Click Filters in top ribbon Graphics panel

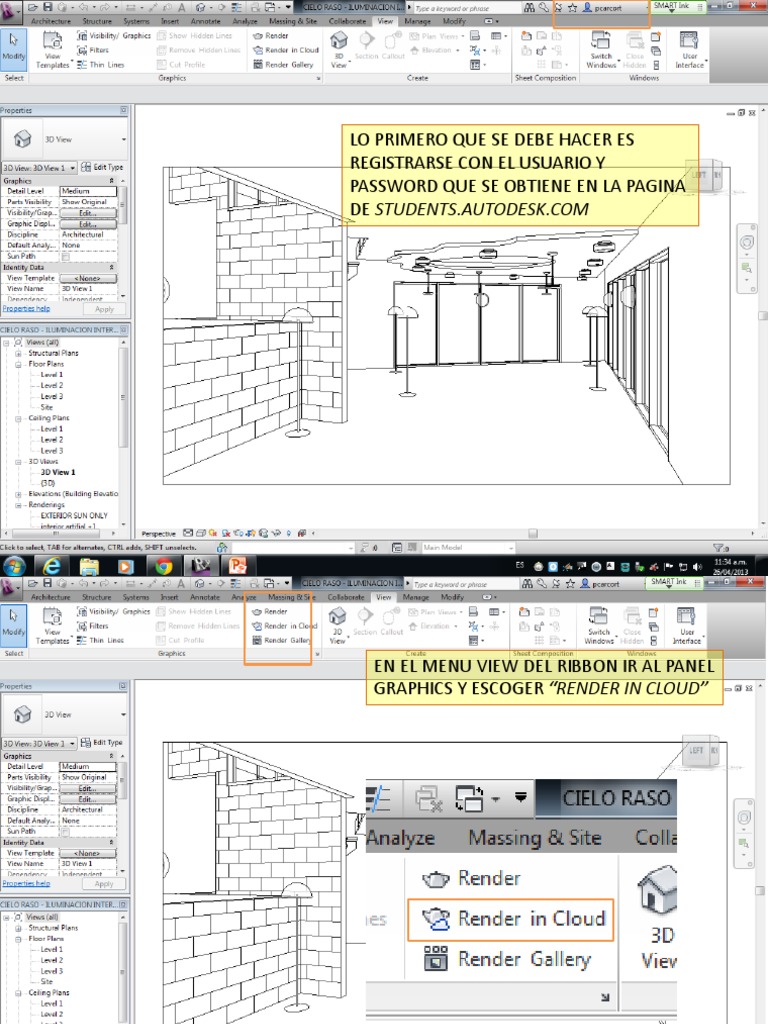(93, 50)
